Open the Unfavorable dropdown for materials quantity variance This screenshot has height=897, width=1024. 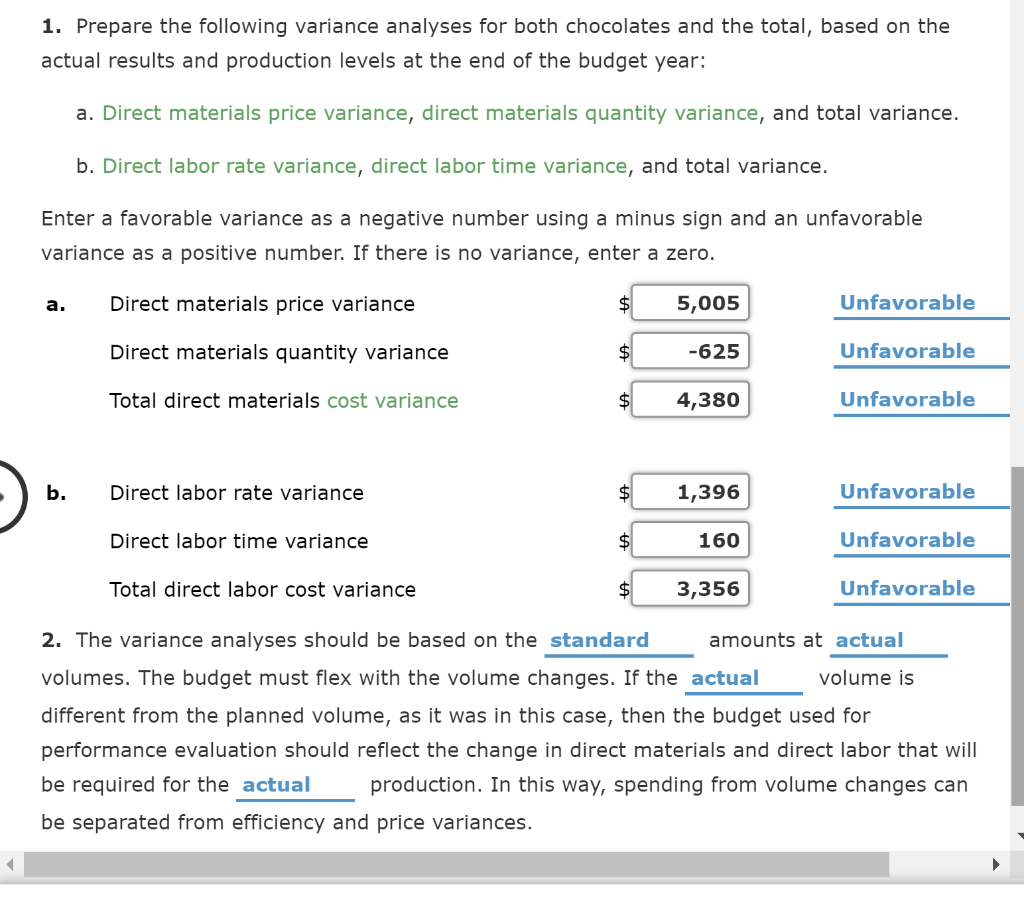click(908, 351)
